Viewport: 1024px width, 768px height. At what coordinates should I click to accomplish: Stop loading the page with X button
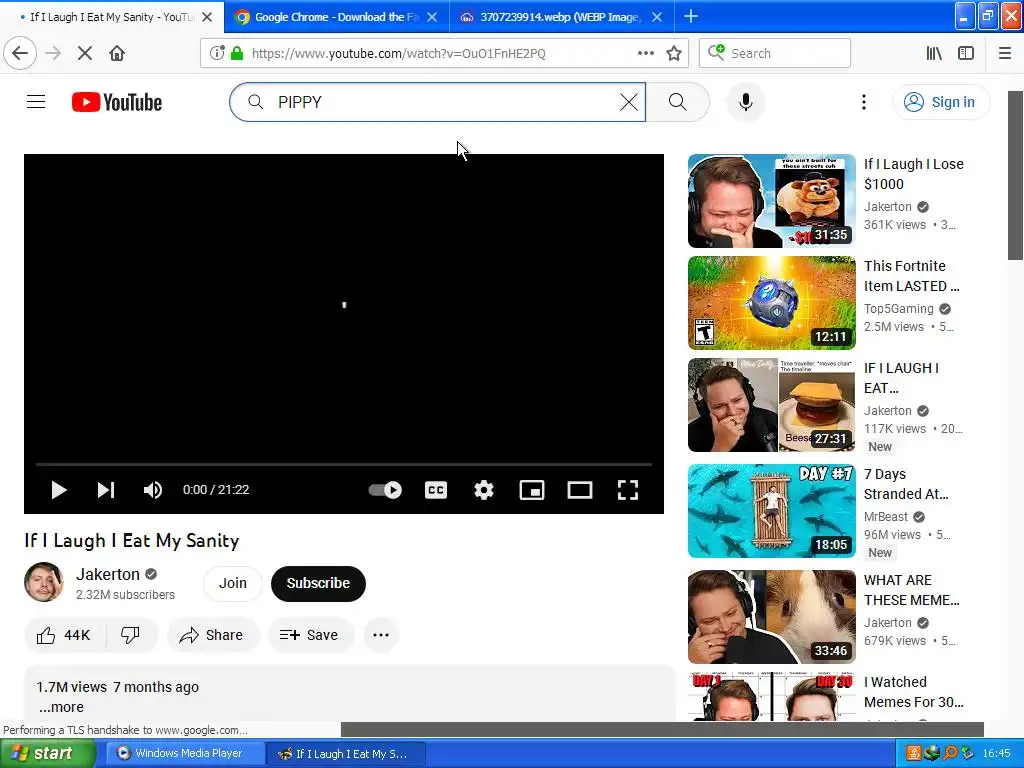pyautogui.click(x=84, y=53)
